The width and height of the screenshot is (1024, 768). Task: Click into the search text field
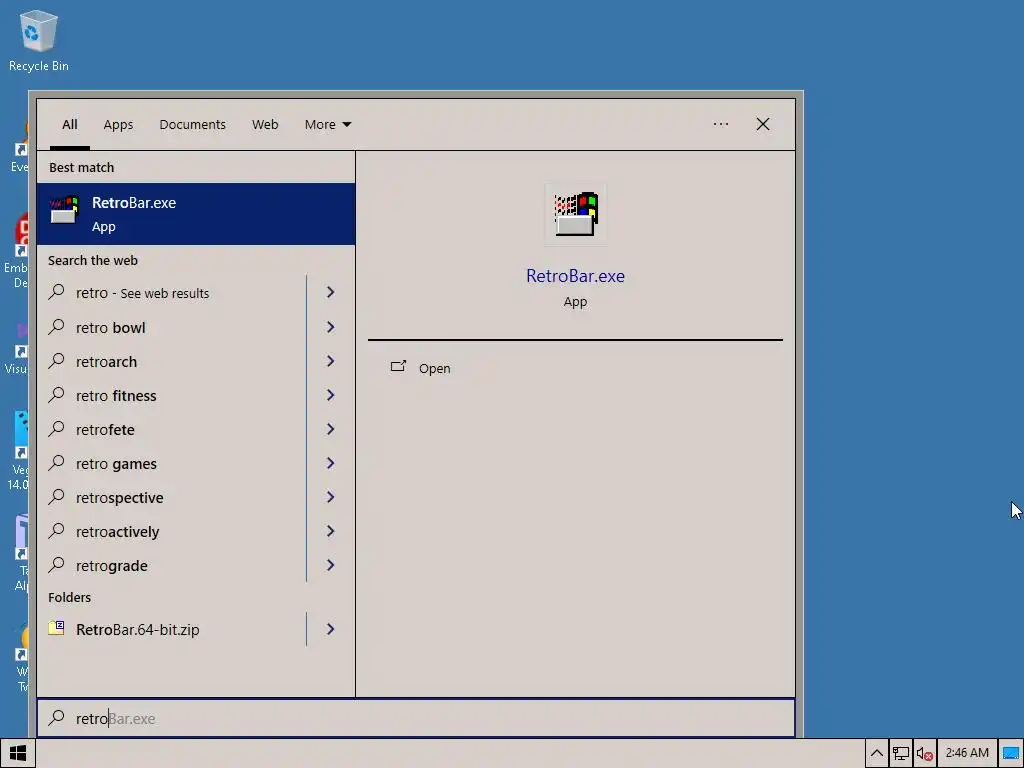click(416, 718)
